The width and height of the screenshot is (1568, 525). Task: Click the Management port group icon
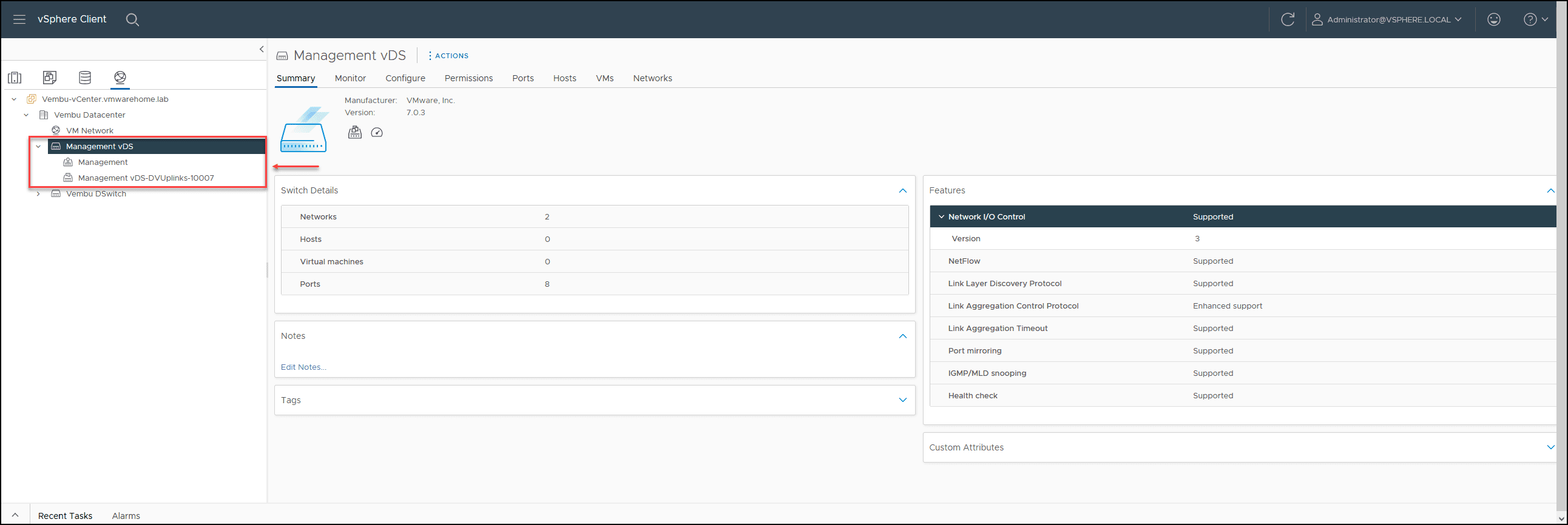point(68,162)
